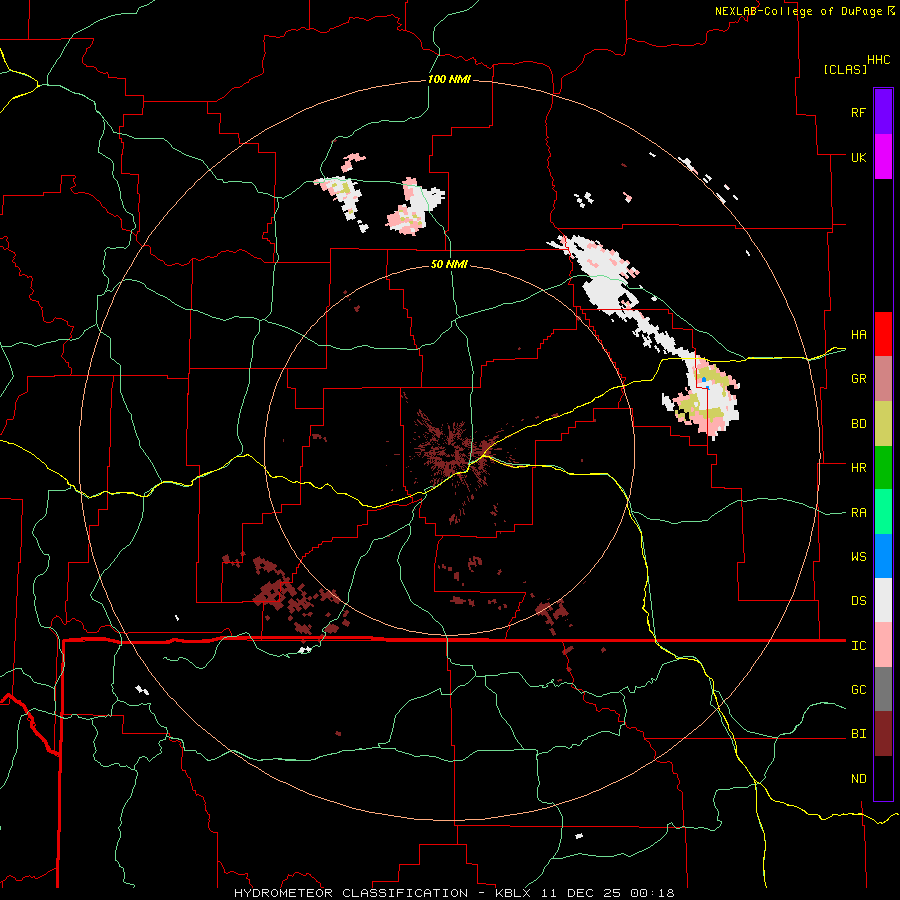Click the BI label in legend
This screenshot has height=900, width=900.
pyautogui.click(x=858, y=734)
